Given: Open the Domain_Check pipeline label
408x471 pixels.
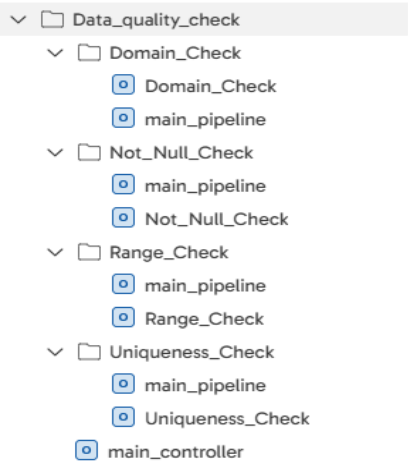Looking at the screenshot, I should coord(211,87).
